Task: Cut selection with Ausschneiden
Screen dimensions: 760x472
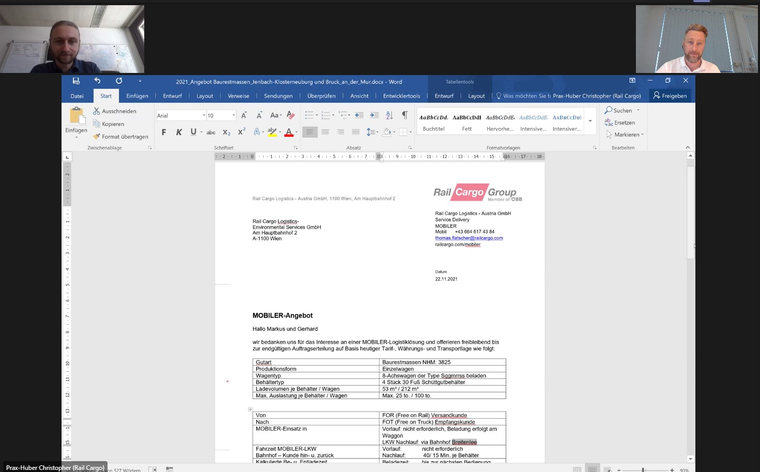Action: (x=115, y=111)
